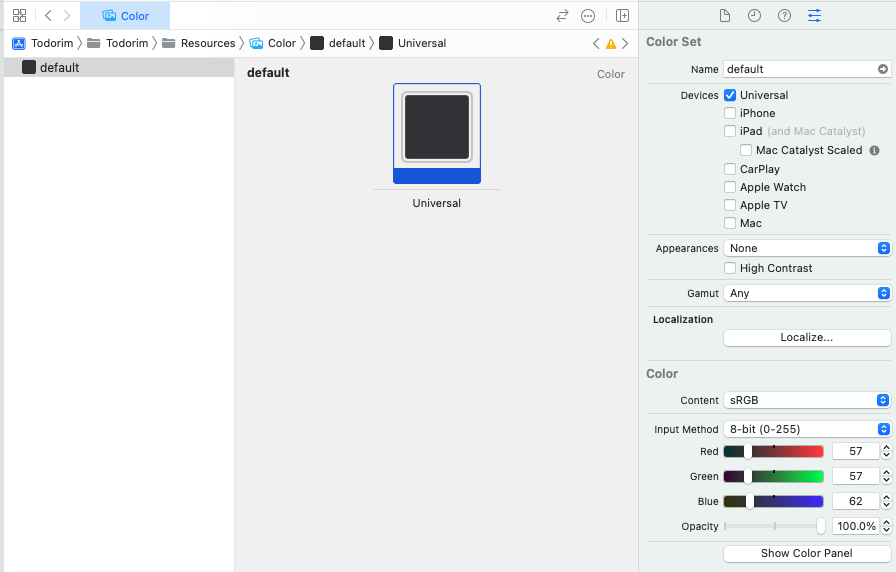The image size is (896, 572).
Task: Click the default heading in the editor
Action: [268, 73]
